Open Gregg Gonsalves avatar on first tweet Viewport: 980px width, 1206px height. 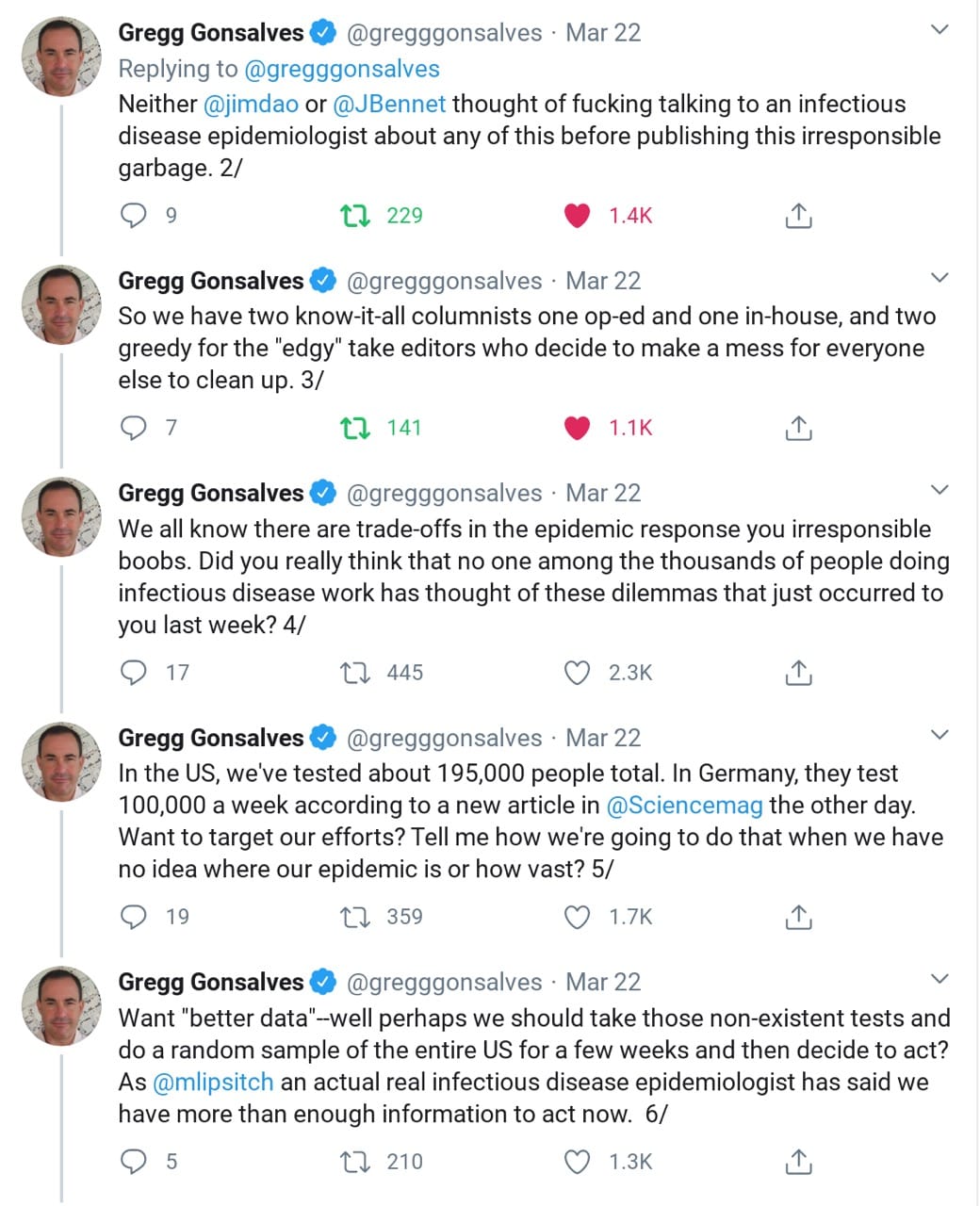[x=61, y=57]
